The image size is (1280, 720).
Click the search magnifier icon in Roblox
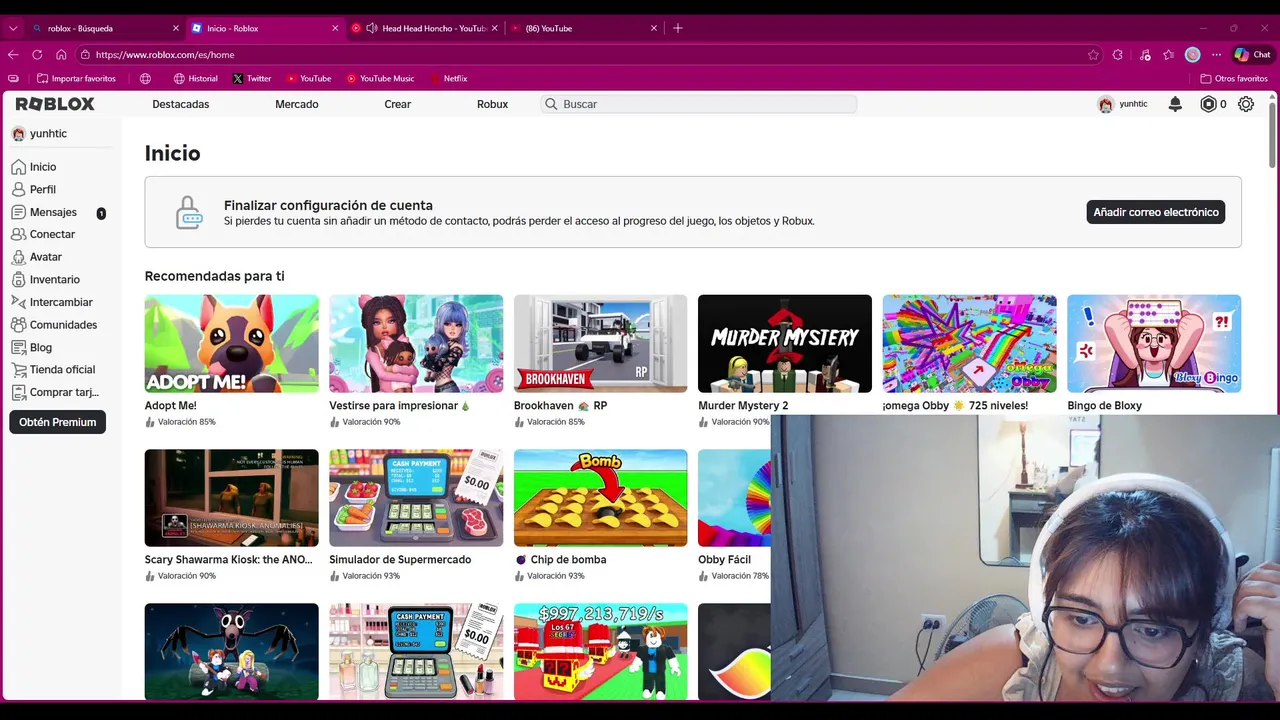[550, 104]
